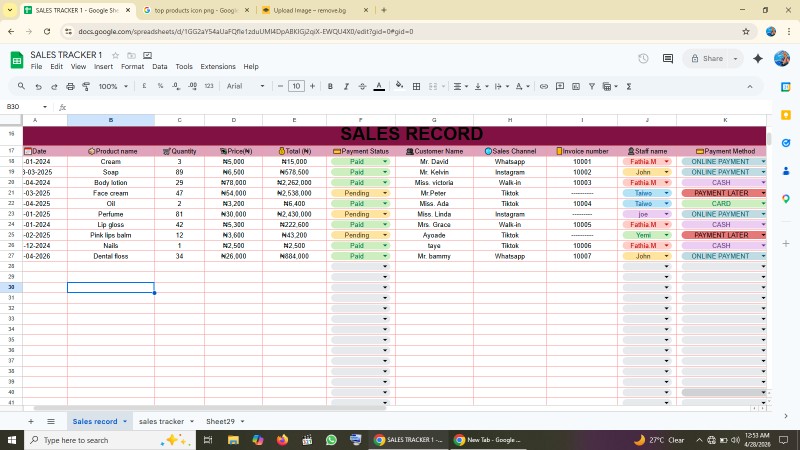Switch to the sales tracker sheet tab
800x450 pixels.
[161, 421]
